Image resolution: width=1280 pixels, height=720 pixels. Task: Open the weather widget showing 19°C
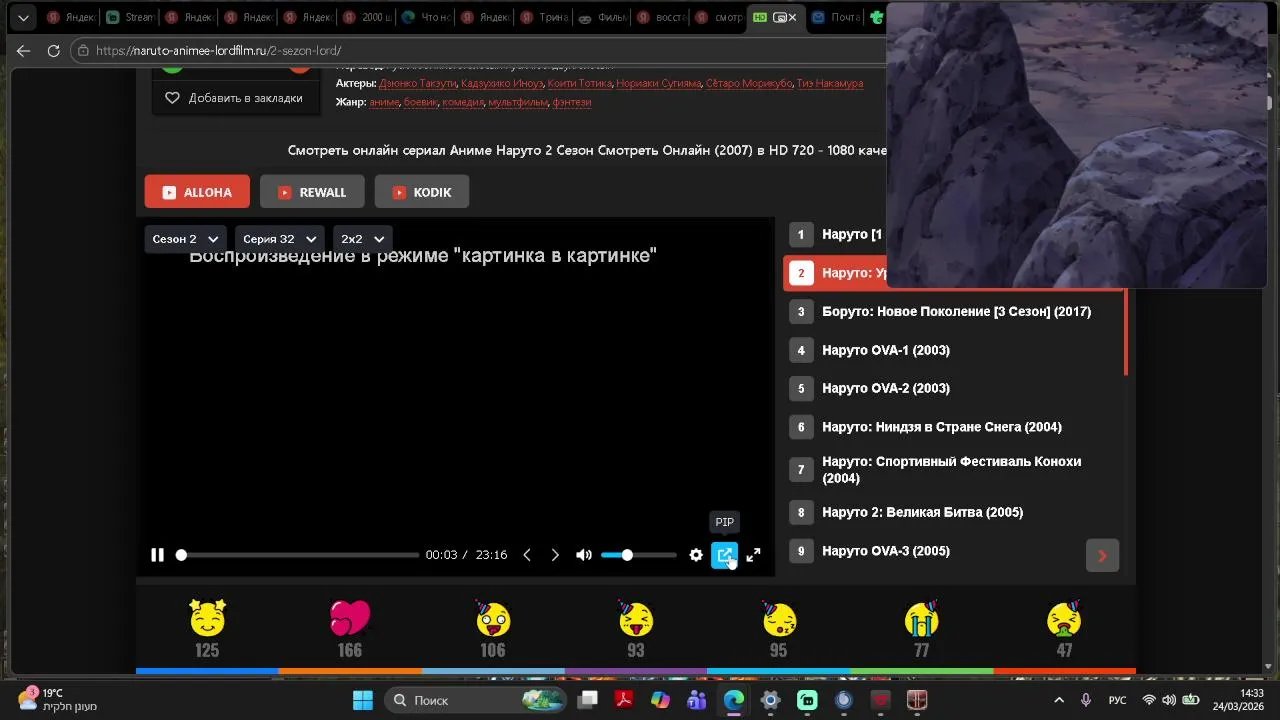(x=57, y=699)
